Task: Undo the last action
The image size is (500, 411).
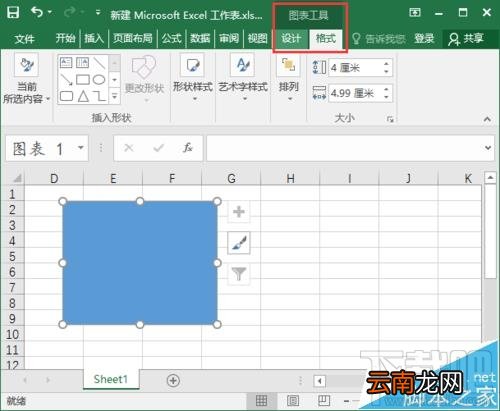Action: click(x=37, y=13)
